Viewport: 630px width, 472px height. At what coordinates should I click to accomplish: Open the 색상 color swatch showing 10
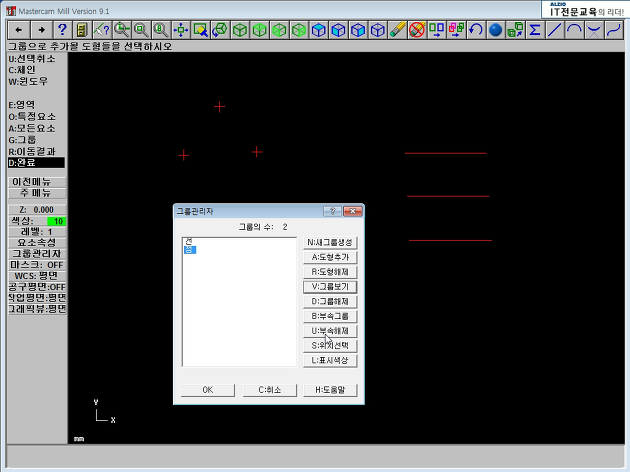[57, 221]
